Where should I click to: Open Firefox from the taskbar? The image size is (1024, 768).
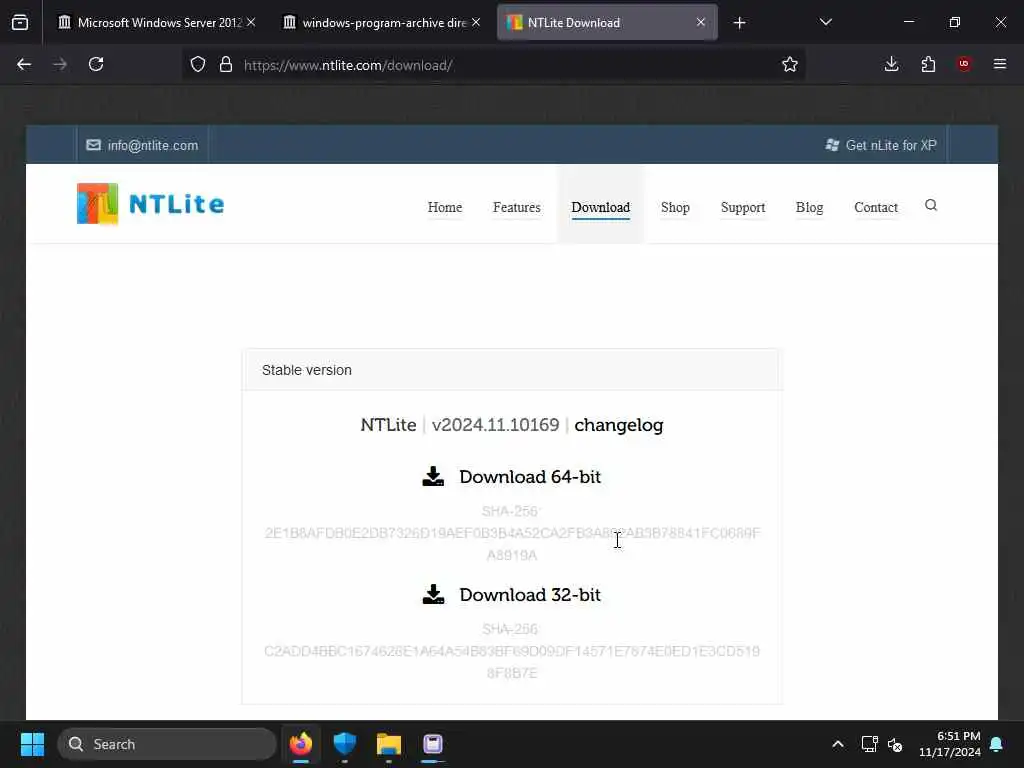[x=301, y=743]
